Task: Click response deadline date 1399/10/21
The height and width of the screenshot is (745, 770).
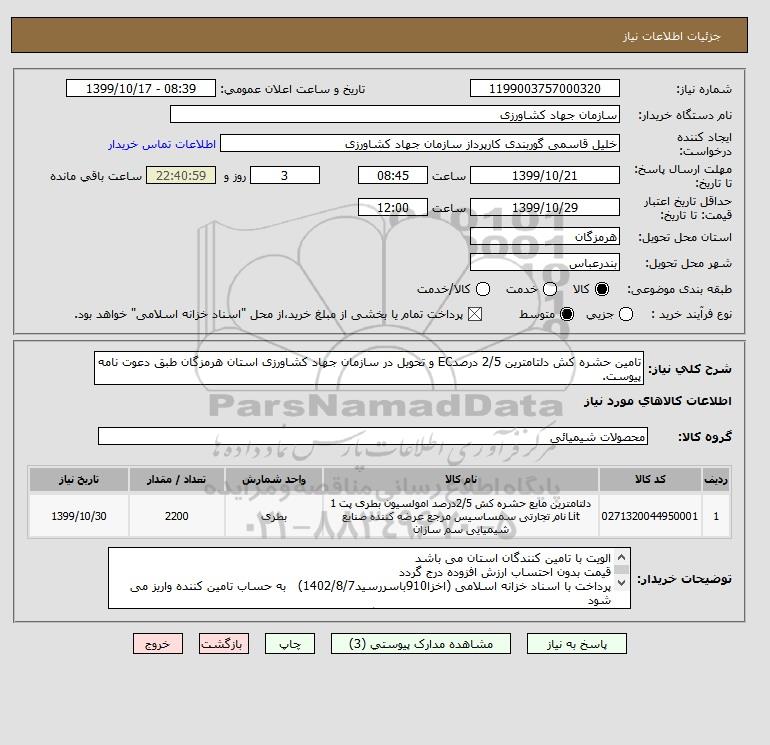Action: click(545, 175)
